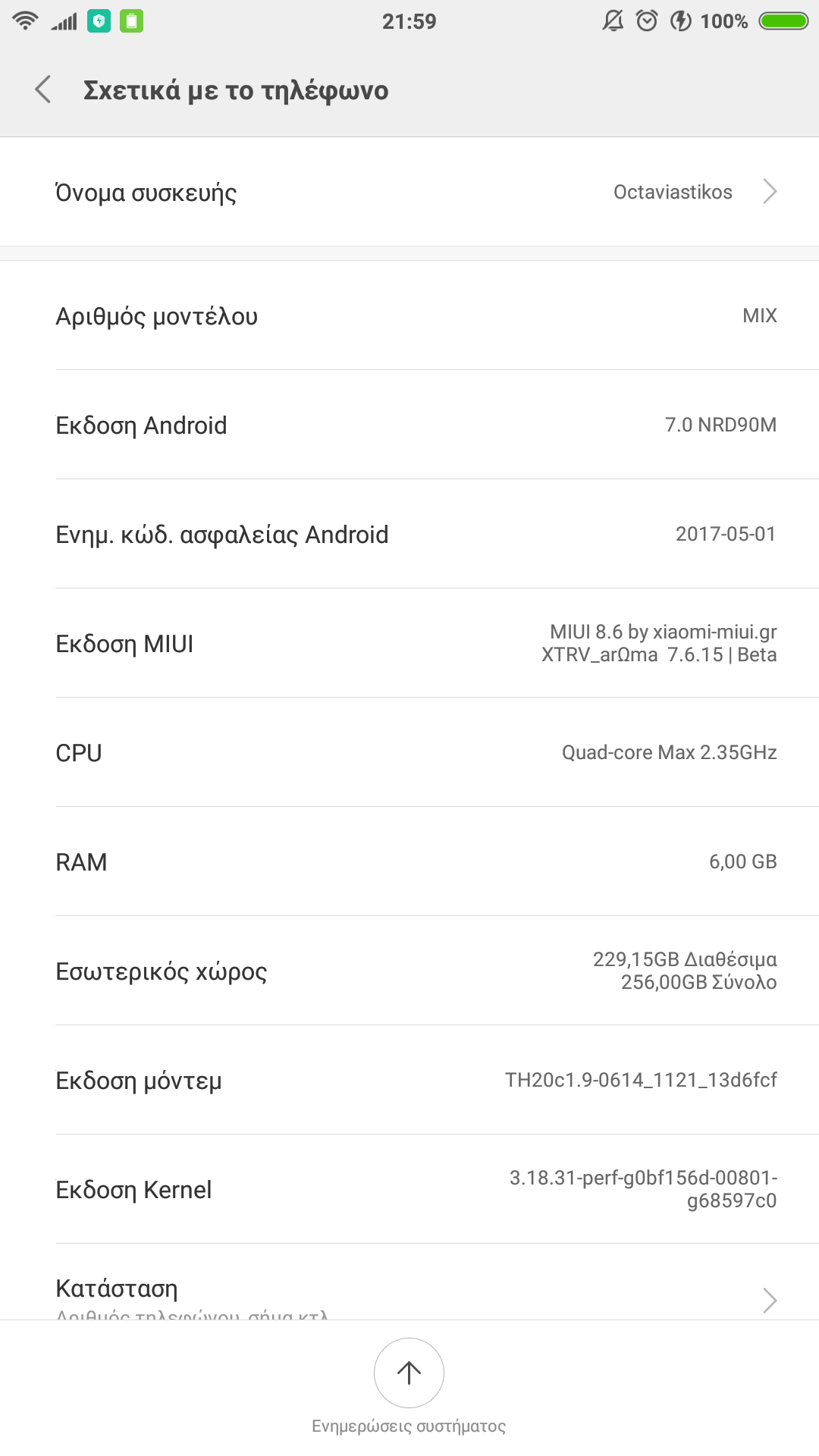
Task: Expand the Κατάσταση row chevron
Action: [x=770, y=1300]
